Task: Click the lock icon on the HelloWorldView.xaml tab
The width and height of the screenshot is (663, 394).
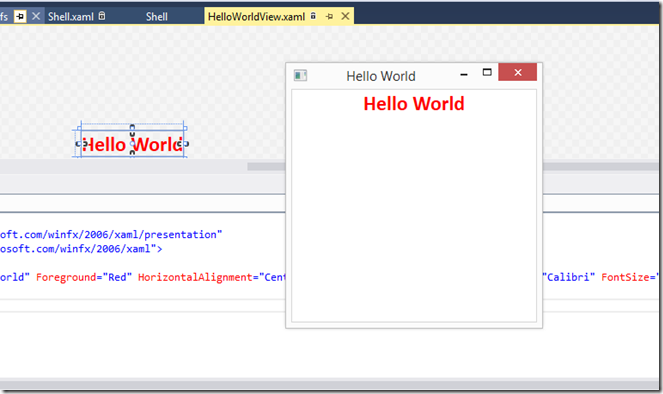Action: pyautogui.click(x=313, y=16)
